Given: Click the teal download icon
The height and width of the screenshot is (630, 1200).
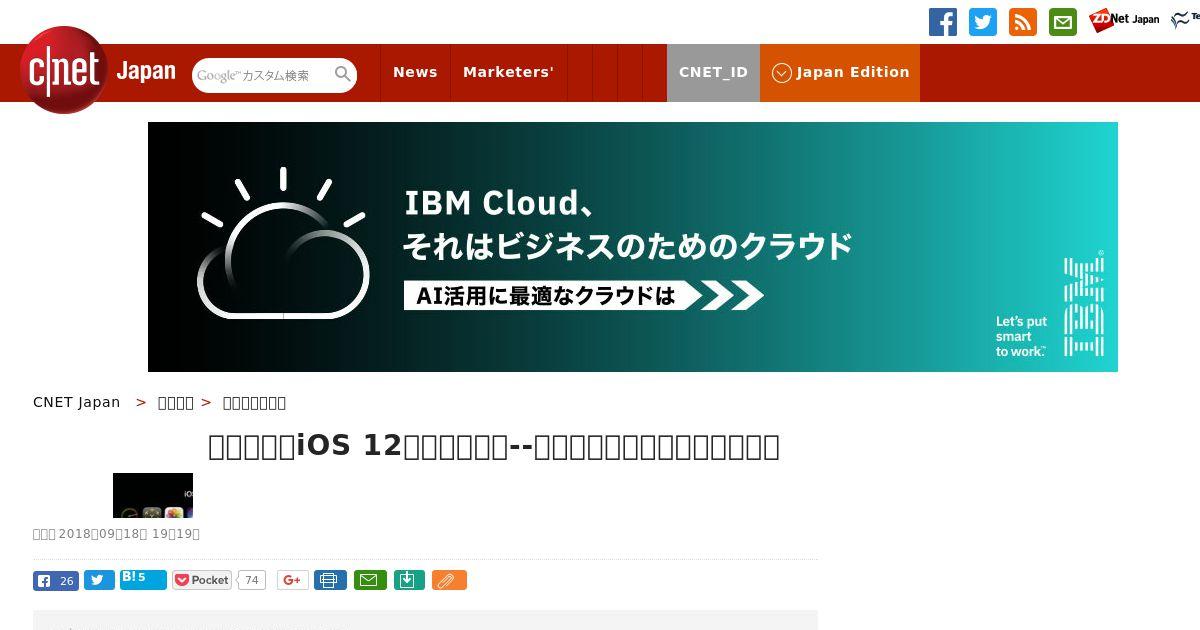Looking at the screenshot, I should pos(409,580).
